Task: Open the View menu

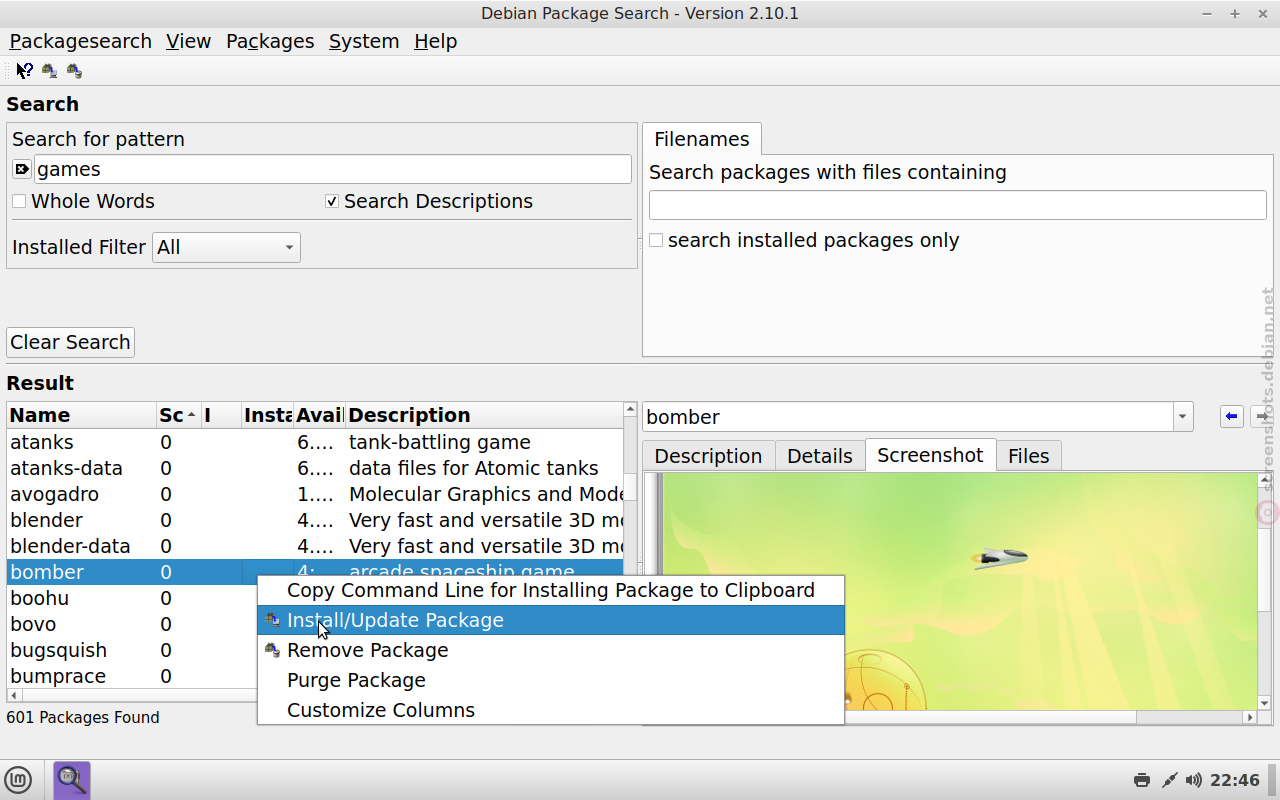Action: (188, 41)
